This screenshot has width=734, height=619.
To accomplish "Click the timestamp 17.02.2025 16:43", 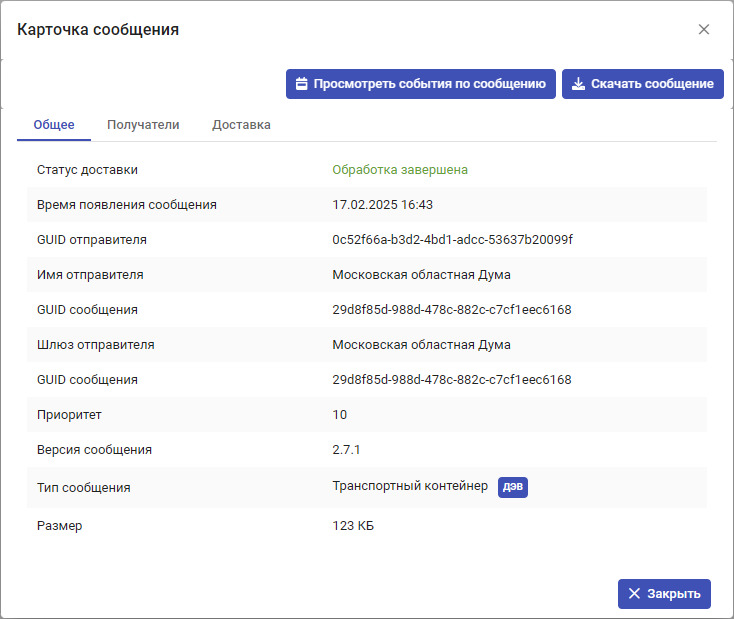I will point(382,205).
